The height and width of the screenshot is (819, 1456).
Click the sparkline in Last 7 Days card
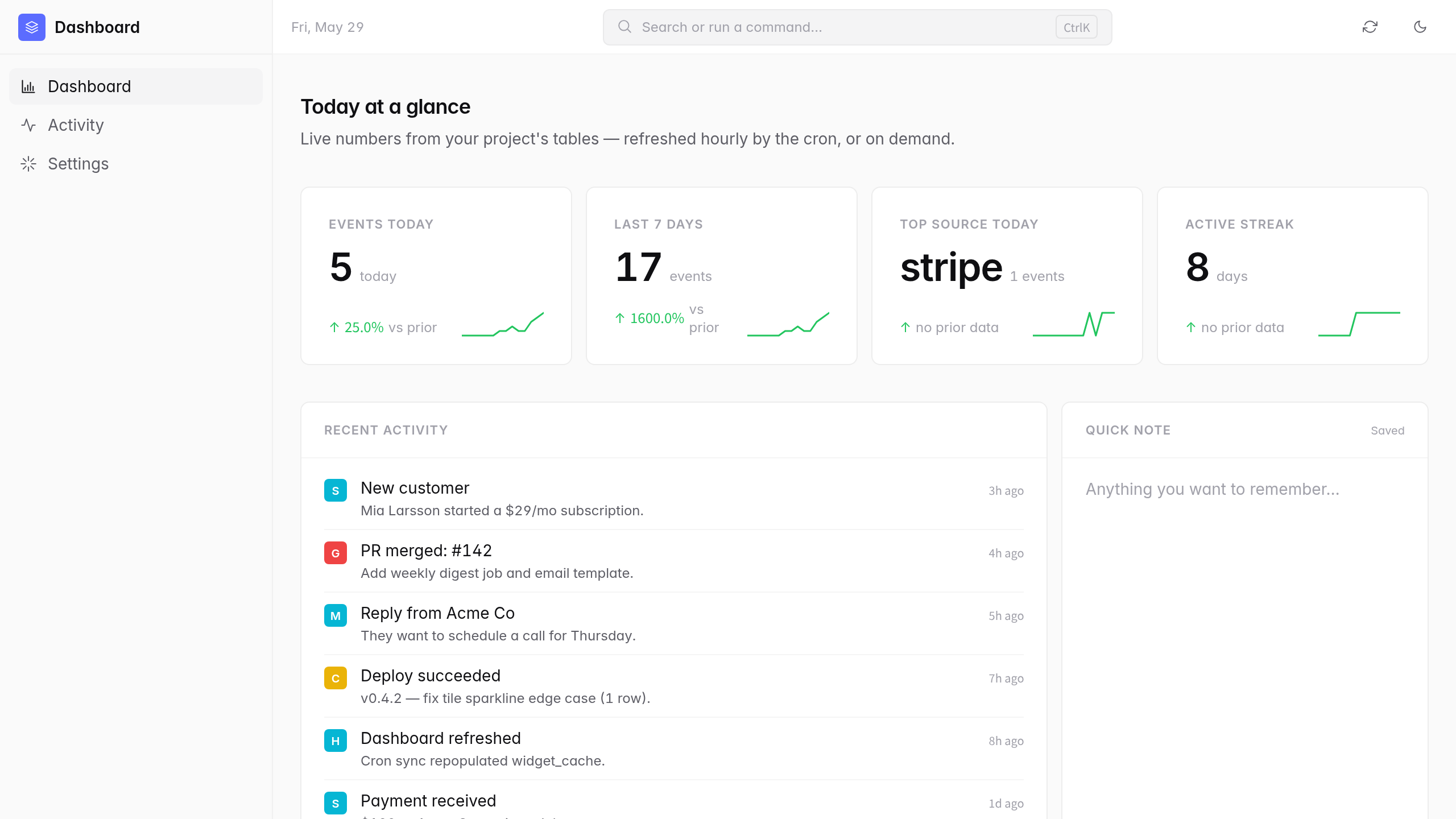tap(788, 324)
